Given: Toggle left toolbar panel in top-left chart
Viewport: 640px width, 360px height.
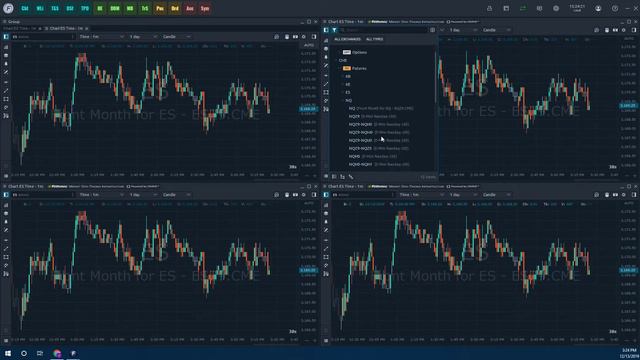Looking at the screenshot, I should pos(6,37).
